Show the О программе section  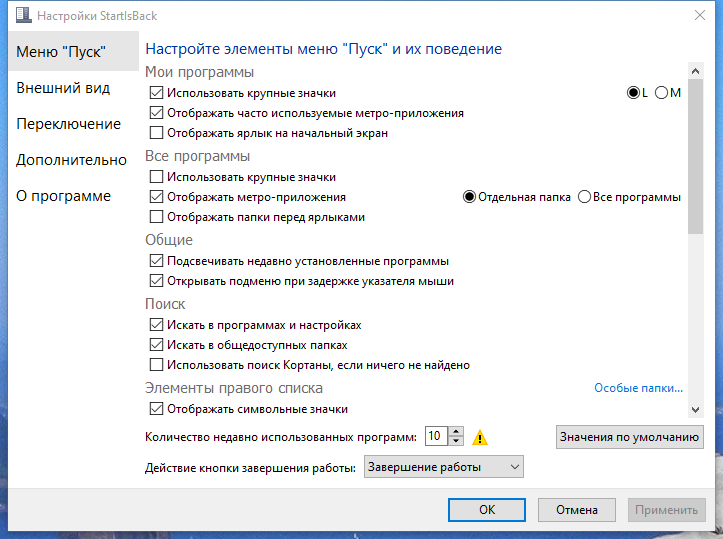63,195
